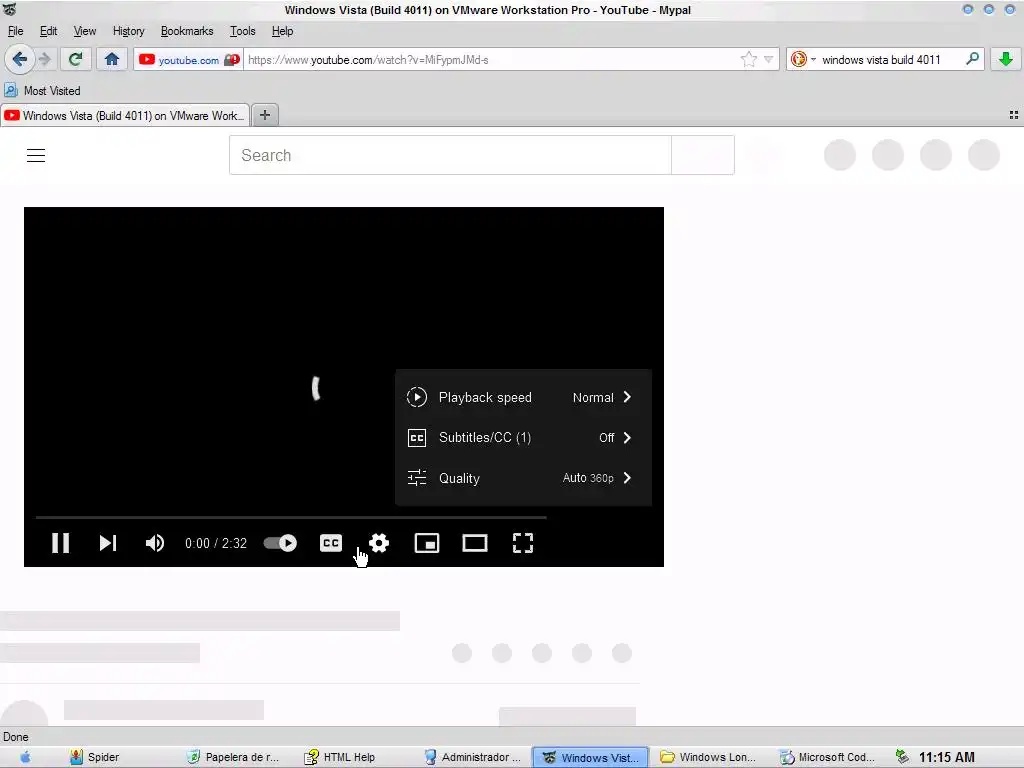Screen dimensions: 1024x768
Task: Toggle subtitles with the CC player button
Action: [331, 543]
